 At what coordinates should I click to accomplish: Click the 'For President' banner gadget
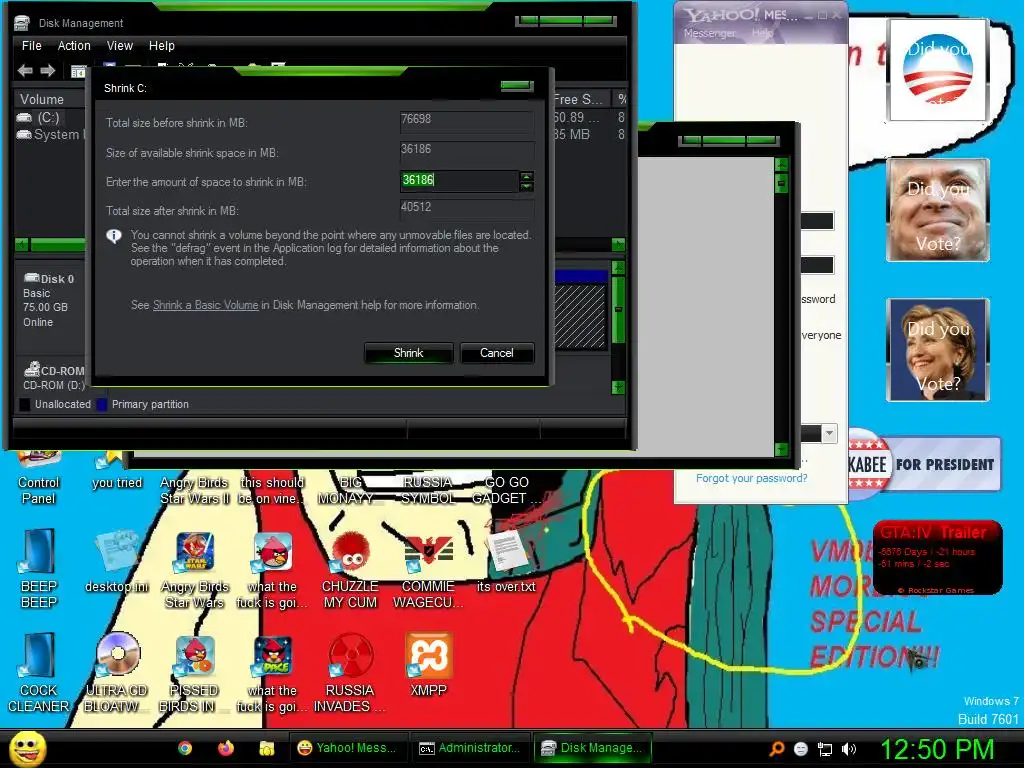click(x=925, y=464)
